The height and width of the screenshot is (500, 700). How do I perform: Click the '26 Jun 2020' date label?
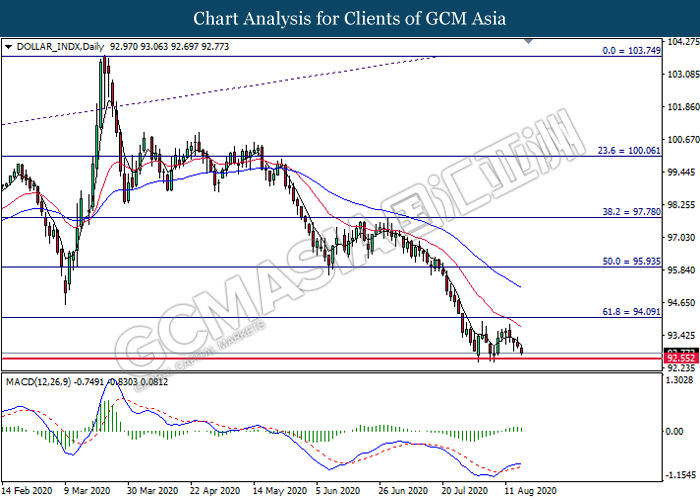tap(404, 491)
